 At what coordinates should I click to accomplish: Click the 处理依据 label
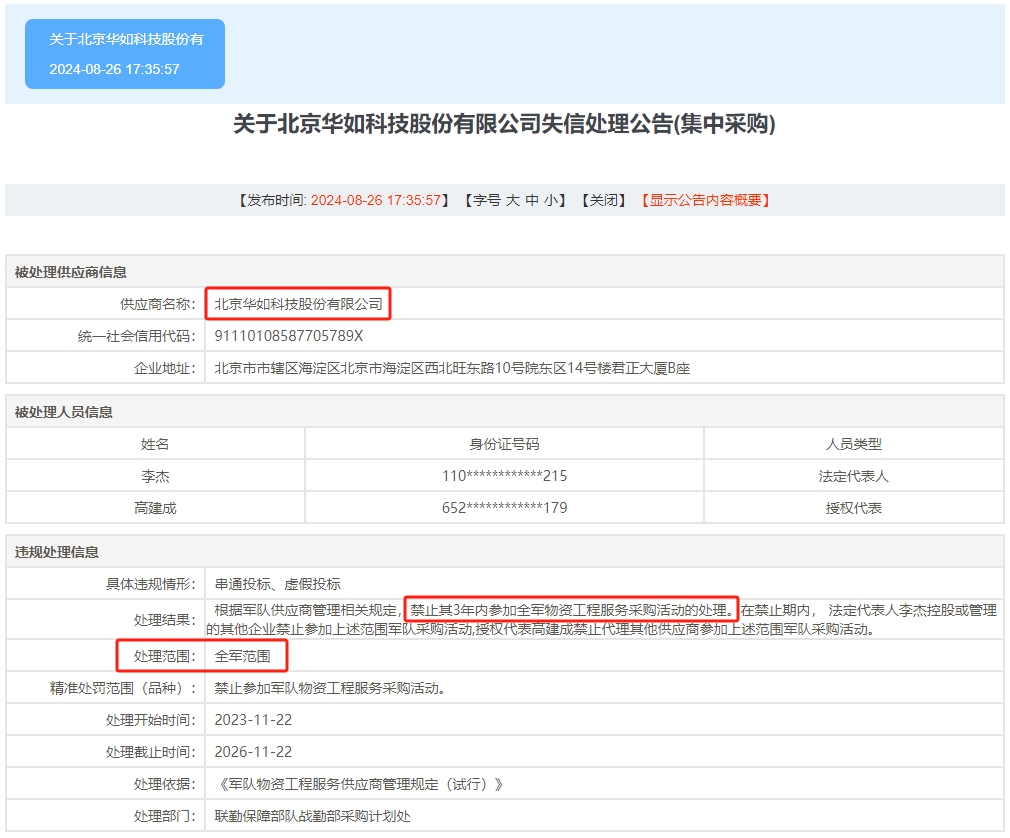tap(164, 784)
